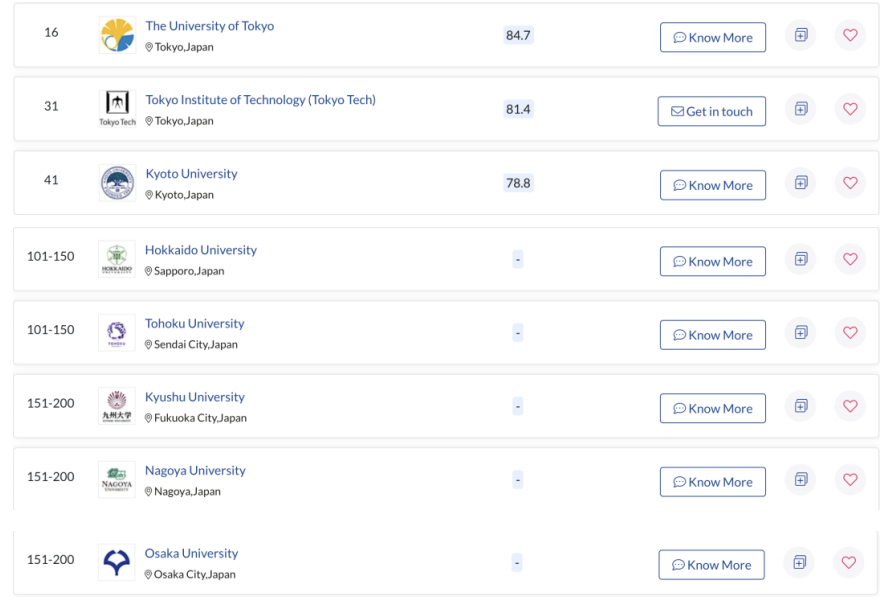Add Osaka University to compare list

[x=800, y=563]
